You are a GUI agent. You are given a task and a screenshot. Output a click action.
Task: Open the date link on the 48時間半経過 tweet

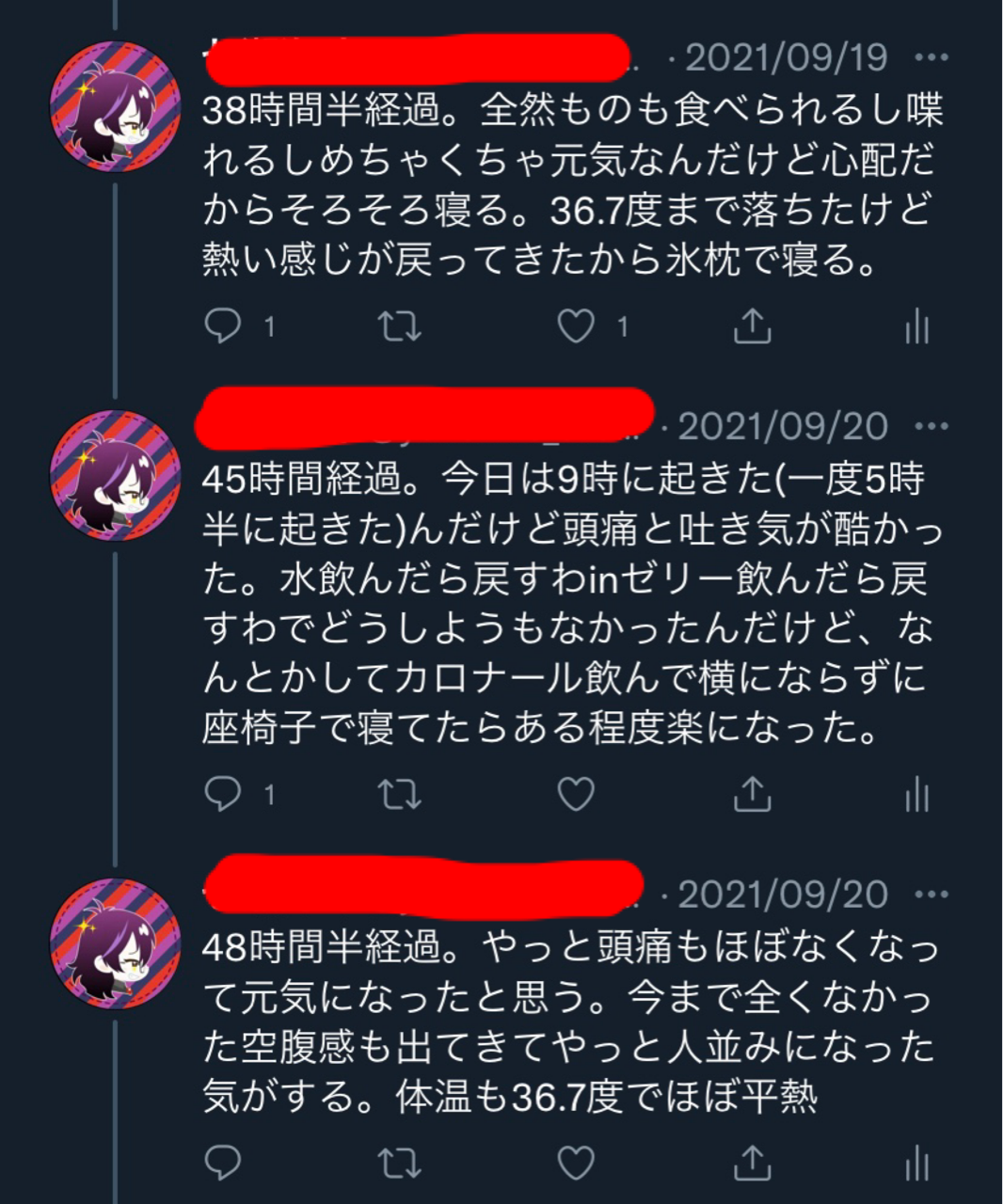point(783,895)
